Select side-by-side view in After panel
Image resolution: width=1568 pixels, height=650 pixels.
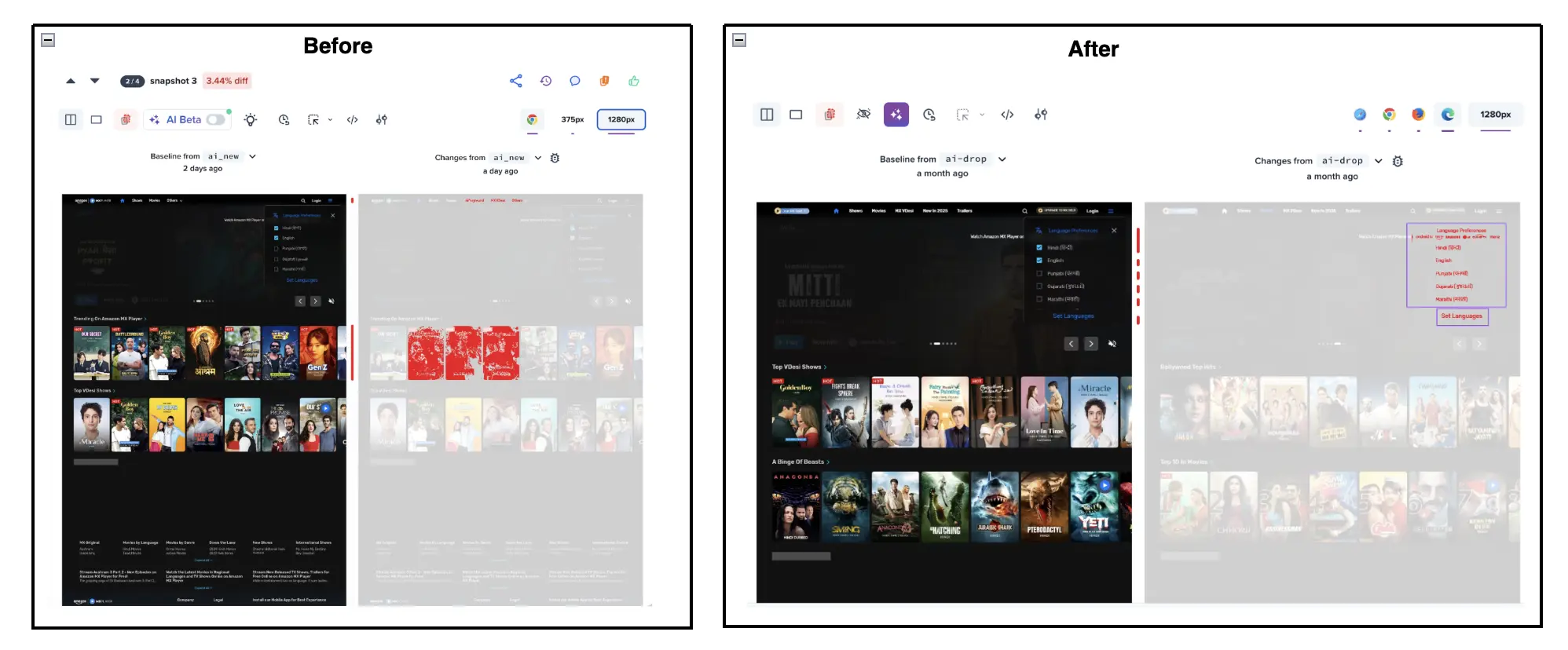click(768, 115)
